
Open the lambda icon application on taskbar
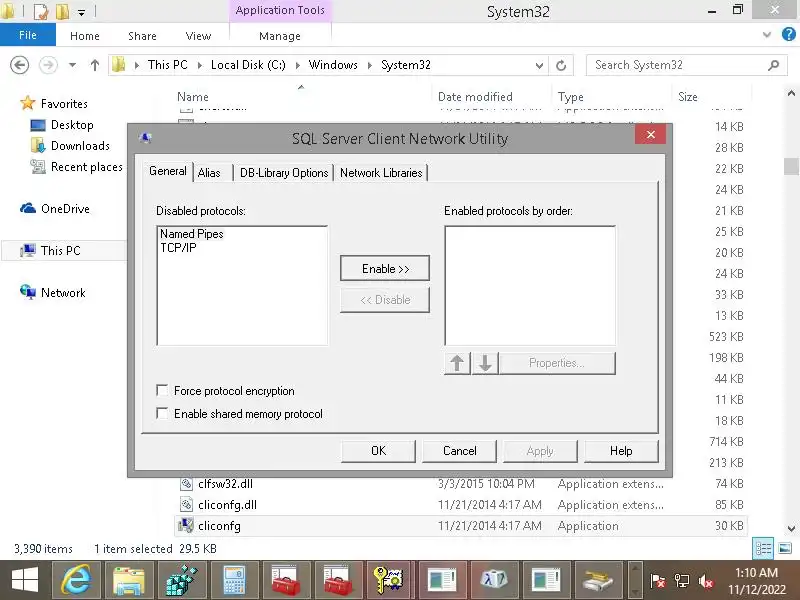[493, 581]
